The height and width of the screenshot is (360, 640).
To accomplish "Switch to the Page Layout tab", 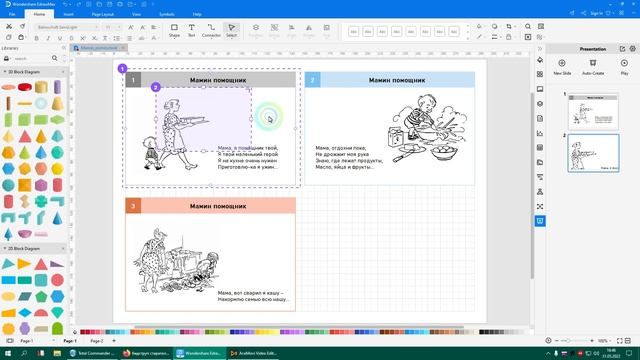I will pos(102,14).
